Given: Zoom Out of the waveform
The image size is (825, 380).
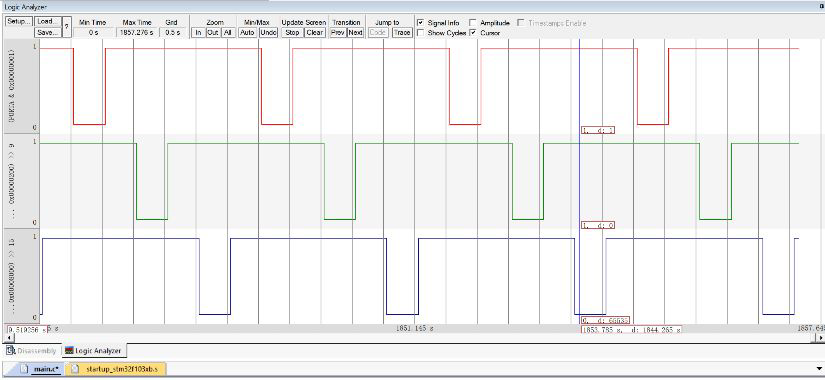Looking at the screenshot, I should (x=213, y=32).
